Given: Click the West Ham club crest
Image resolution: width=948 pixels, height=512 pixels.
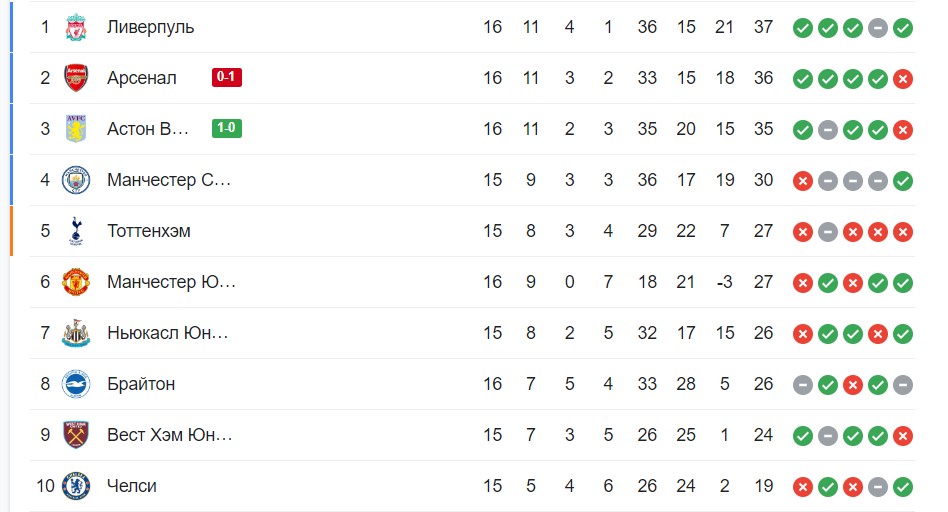Looking at the screenshot, I should click(76, 435).
